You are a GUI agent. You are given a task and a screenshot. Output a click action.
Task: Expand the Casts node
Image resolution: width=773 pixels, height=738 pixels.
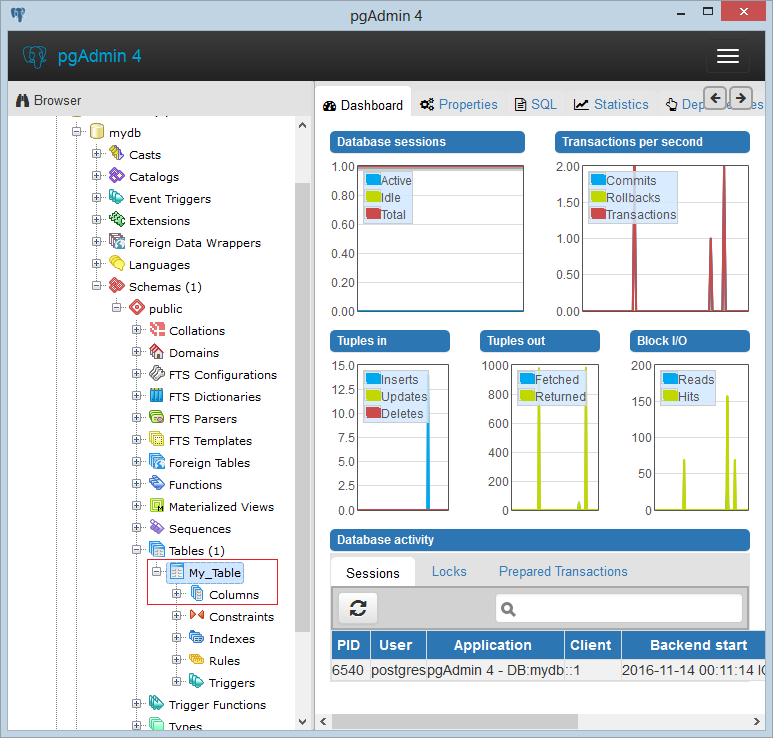(97, 154)
